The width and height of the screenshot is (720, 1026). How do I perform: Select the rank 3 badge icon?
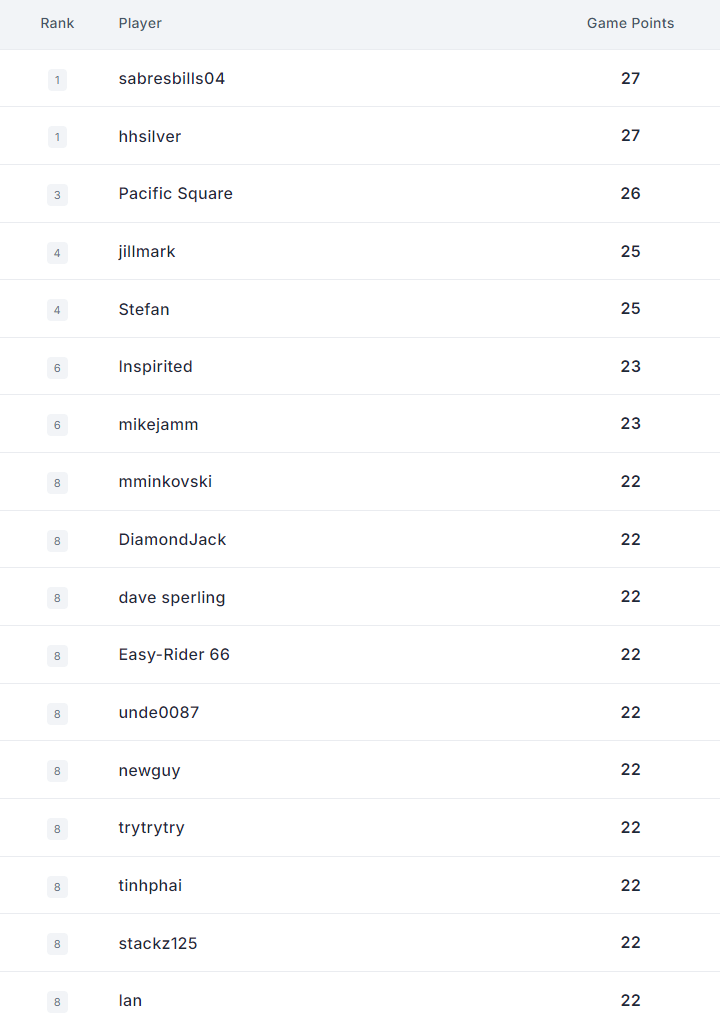(x=58, y=195)
